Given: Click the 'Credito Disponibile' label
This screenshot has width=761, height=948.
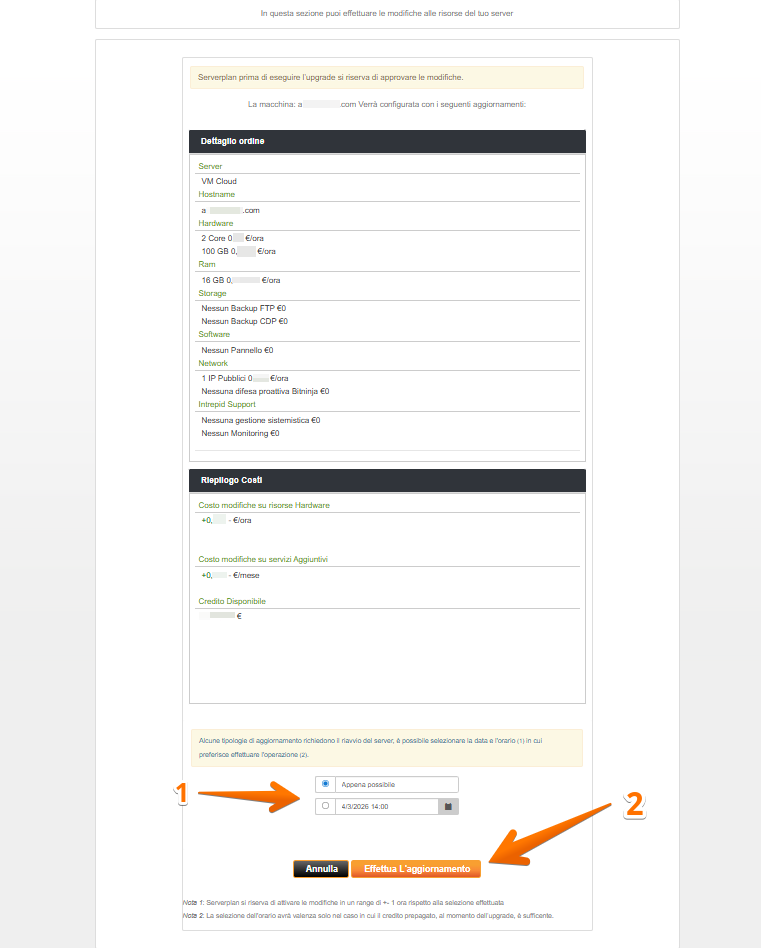Looking at the screenshot, I should [x=232, y=601].
